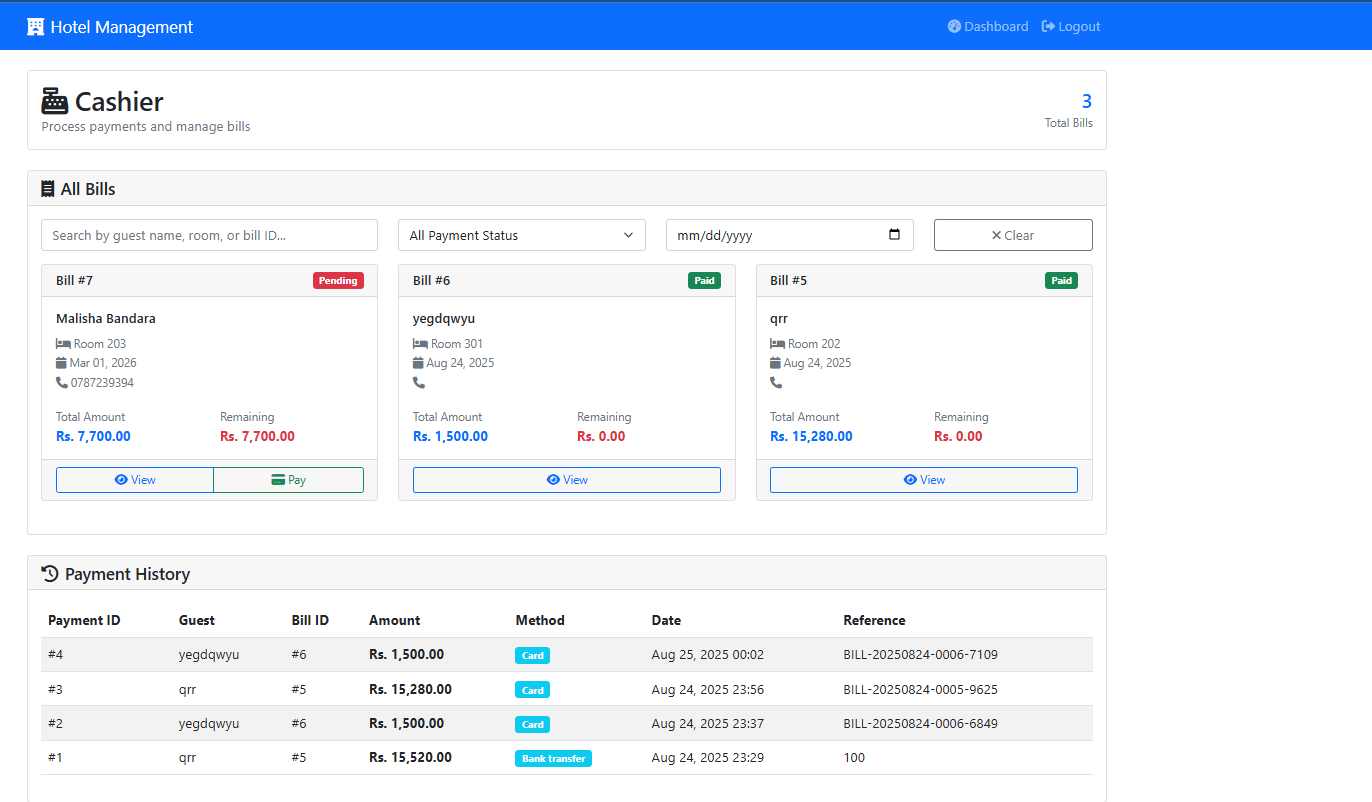This screenshot has width=1372, height=802.
Task: Click the calendar icon next to Aug 24, 2025 on Bill #6
Action: 420,362
